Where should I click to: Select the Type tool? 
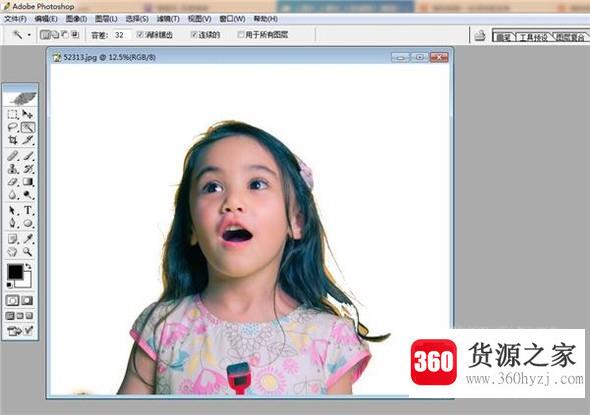coord(28,210)
